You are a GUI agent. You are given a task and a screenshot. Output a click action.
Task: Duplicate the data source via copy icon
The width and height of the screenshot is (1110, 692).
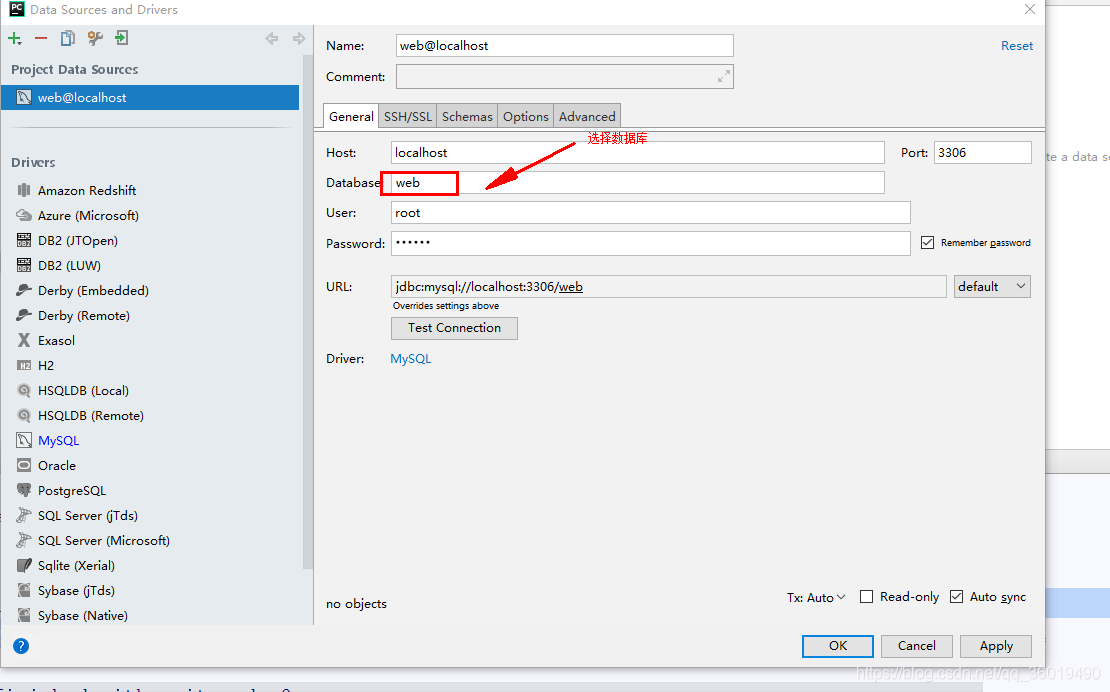67,38
